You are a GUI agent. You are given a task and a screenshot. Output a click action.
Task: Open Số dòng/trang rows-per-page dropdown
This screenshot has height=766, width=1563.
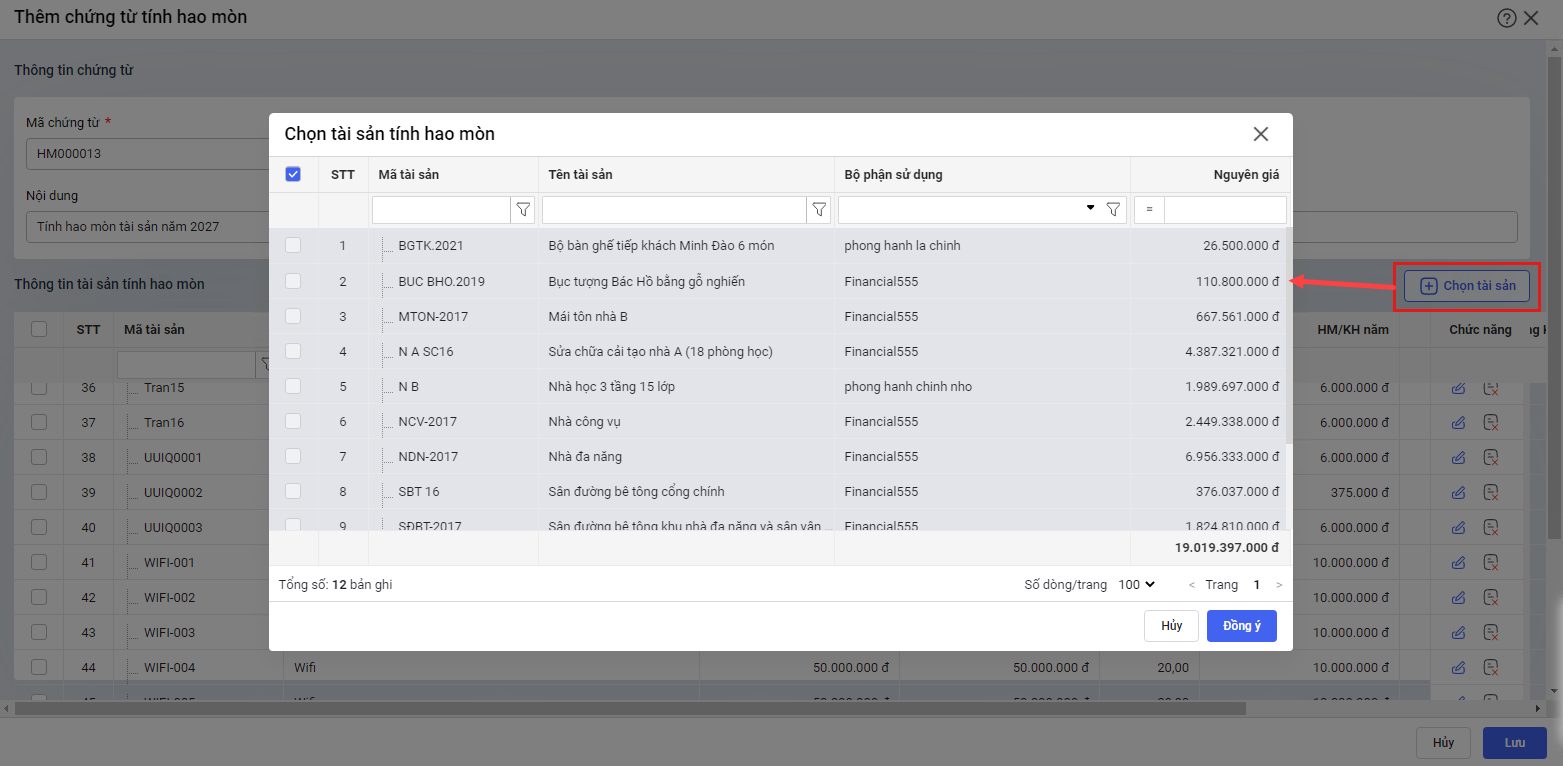pos(1136,585)
